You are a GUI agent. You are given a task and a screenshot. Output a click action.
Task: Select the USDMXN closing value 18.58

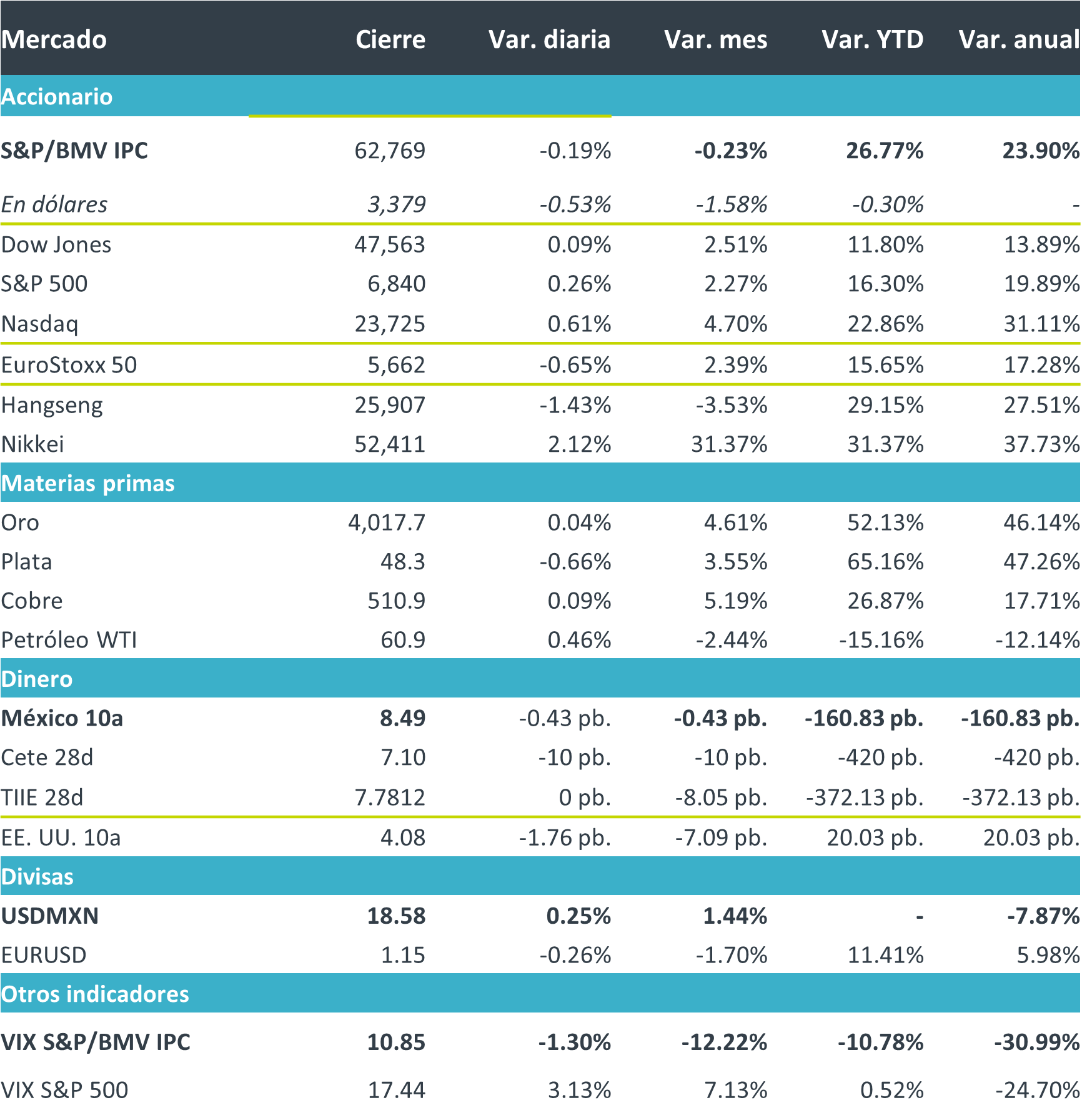pyautogui.click(x=396, y=916)
